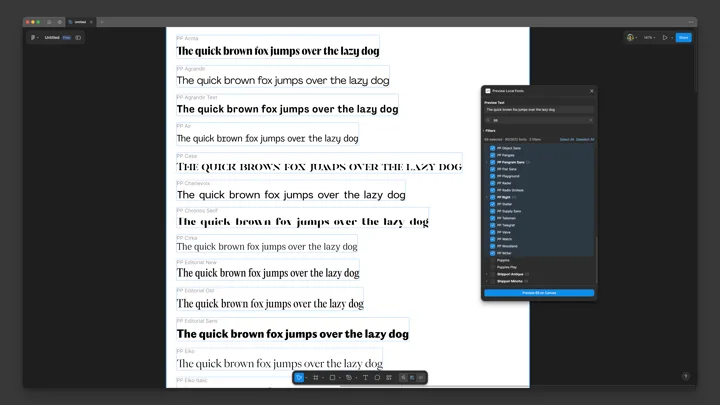Open shape tools dropdown arrow
Image resolution: width=720 pixels, height=405 pixels.
coord(339,378)
